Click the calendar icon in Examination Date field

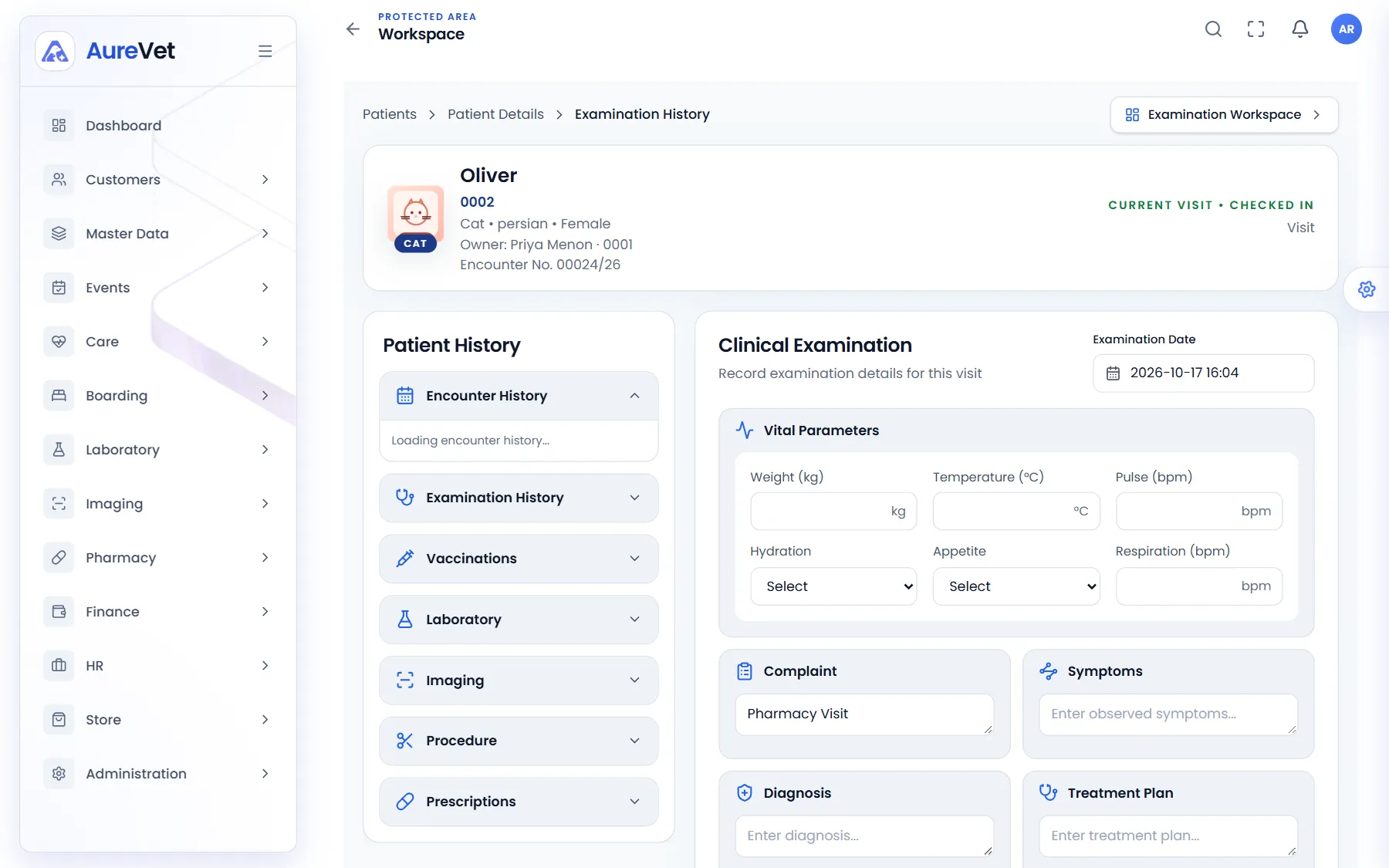pos(1113,373)
